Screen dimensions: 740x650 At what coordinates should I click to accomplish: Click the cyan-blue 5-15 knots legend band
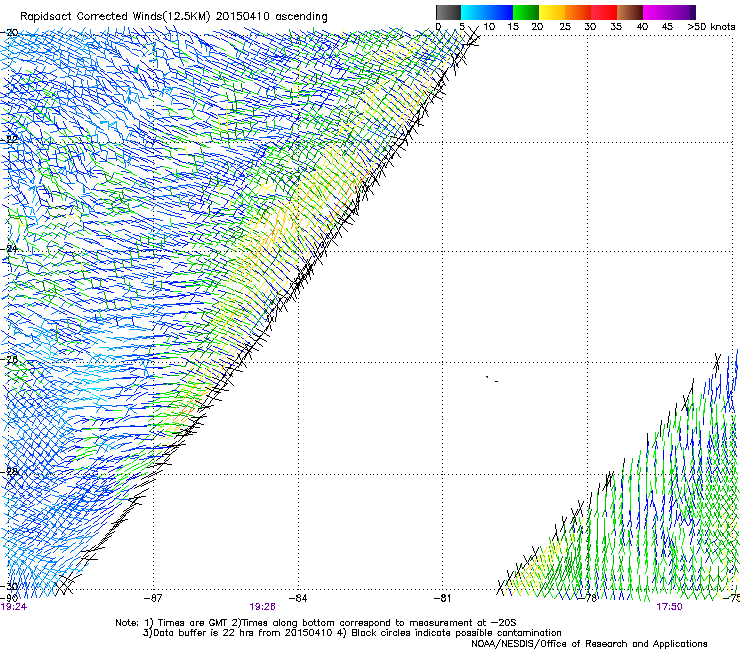(x=487, y=12)
